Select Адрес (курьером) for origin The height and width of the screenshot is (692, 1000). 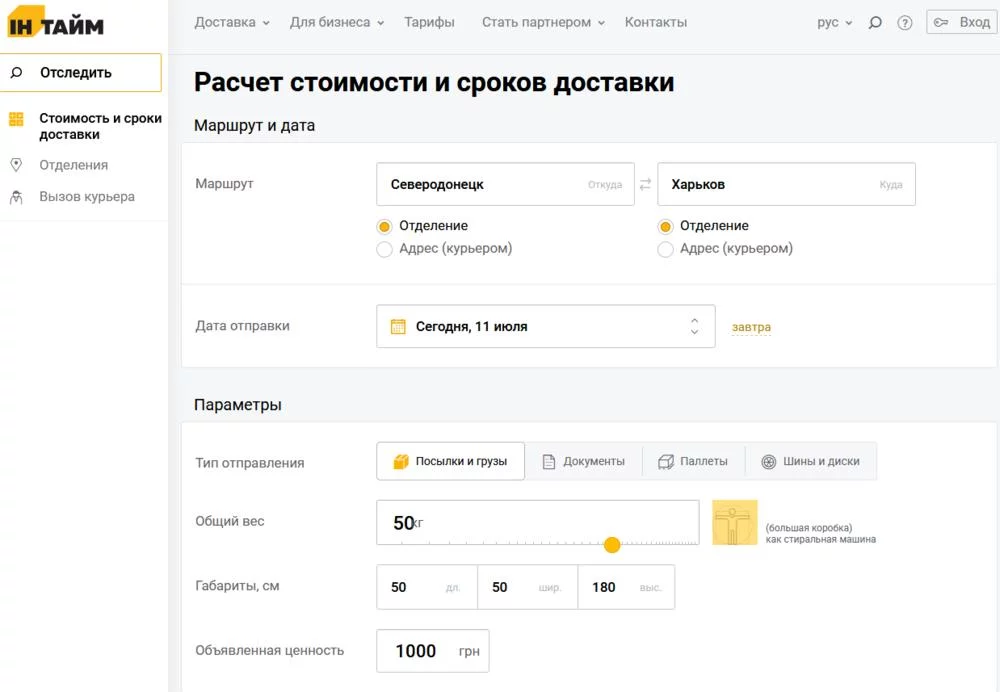384,249
